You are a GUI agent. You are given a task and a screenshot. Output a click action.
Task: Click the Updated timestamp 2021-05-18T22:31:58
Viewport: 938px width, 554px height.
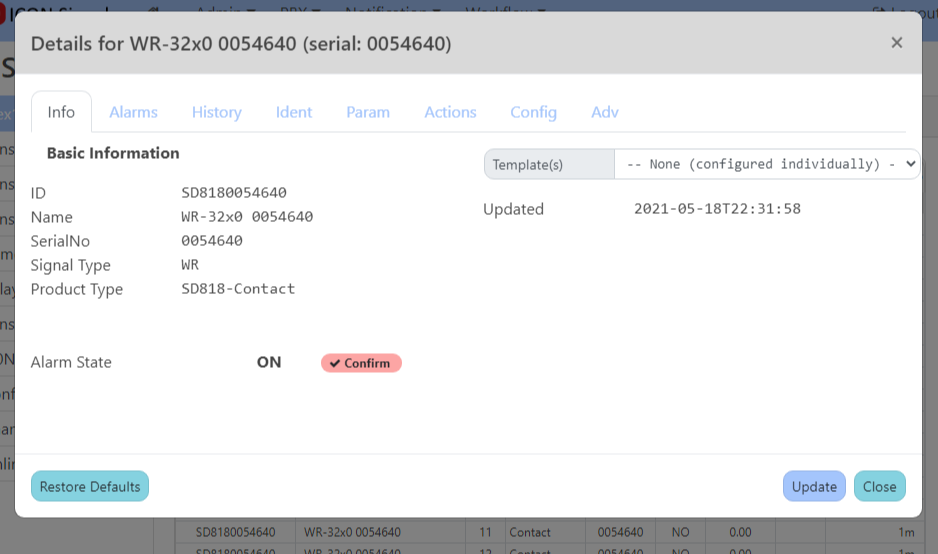tap(717, 209)
